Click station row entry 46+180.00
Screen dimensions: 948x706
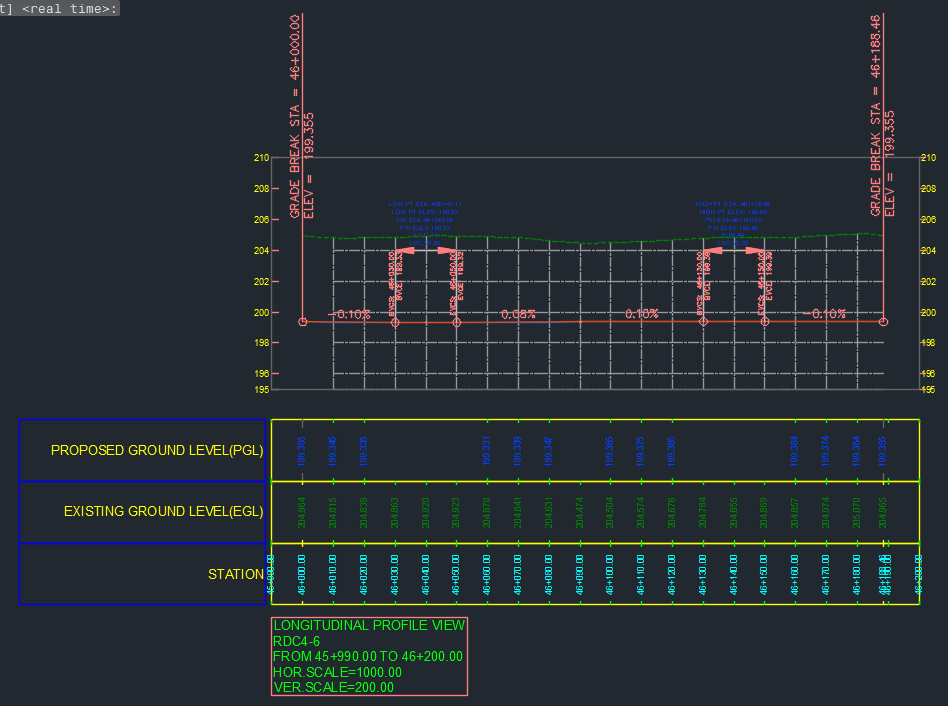pos(856,575)
